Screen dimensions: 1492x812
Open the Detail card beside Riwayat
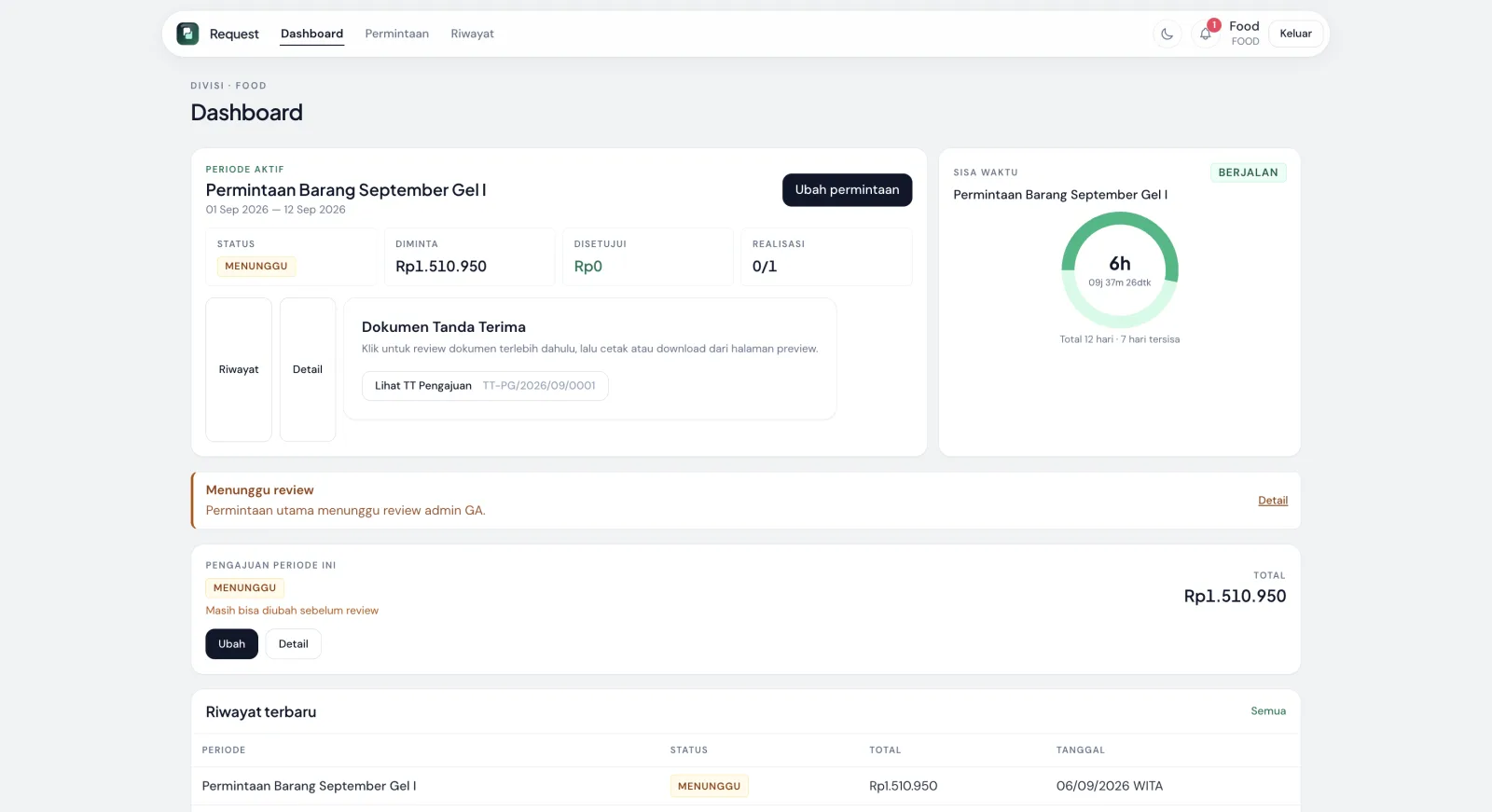[308, 370]
